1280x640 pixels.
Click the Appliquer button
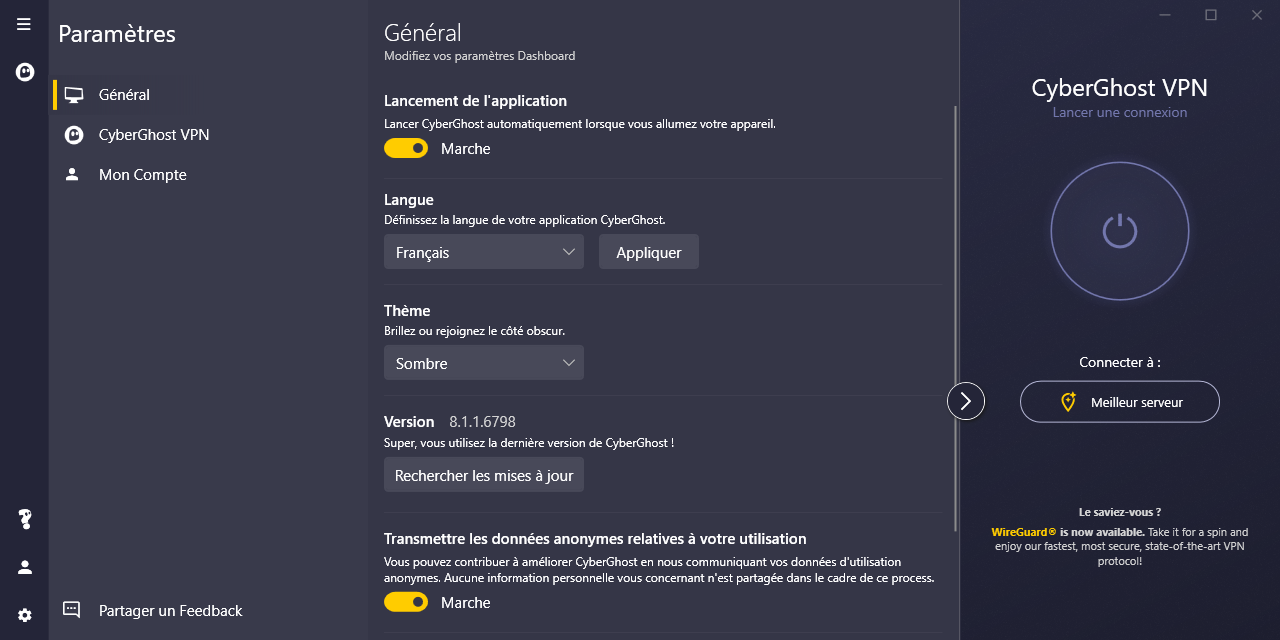click(649, 252)
